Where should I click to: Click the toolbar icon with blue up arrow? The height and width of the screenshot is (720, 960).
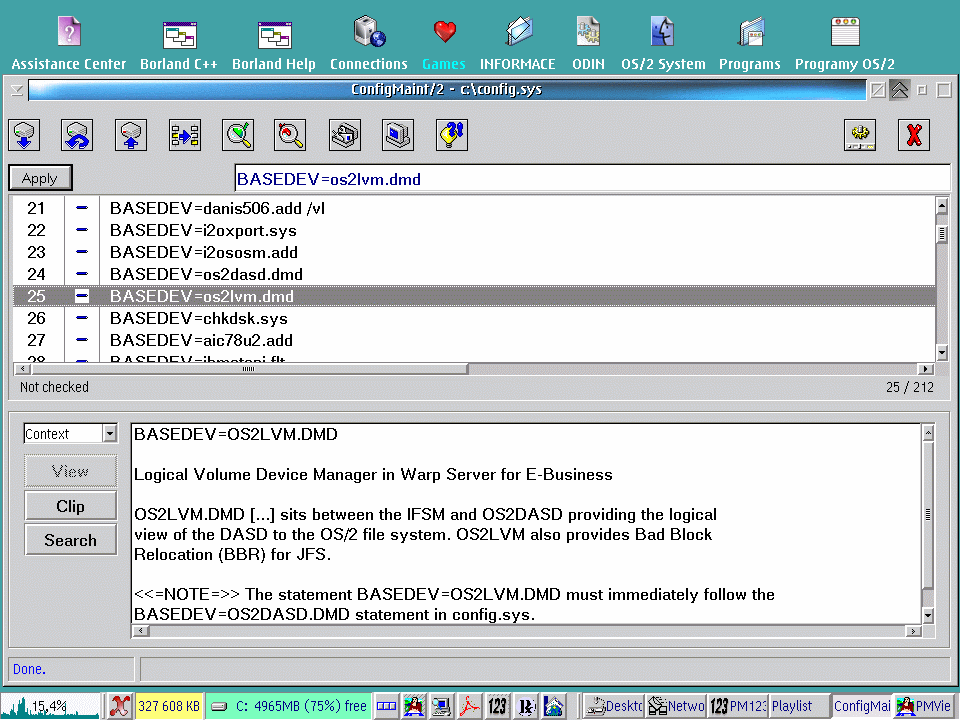[x=131, y=134]
